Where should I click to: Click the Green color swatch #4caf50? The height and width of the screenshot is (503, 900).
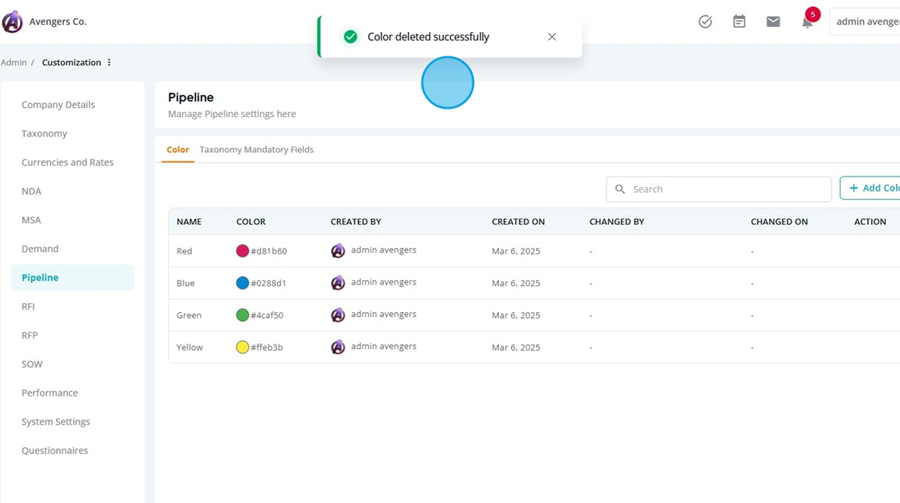pyautogui.click(x=242, y=315)
